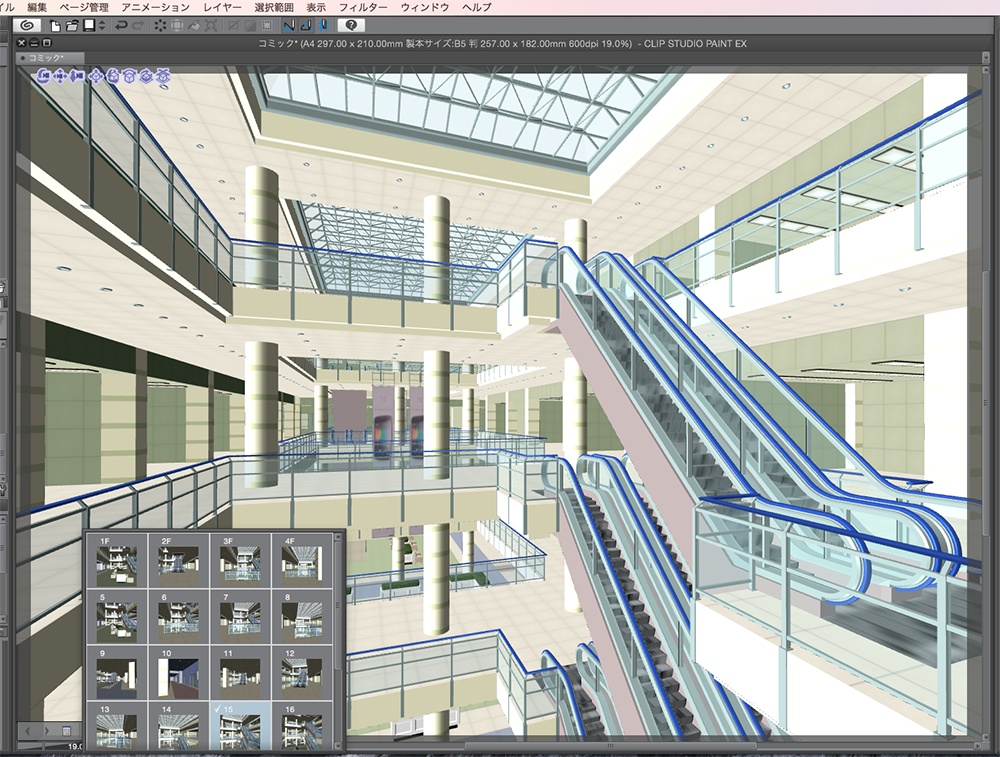Save the document with disk icon
1000x757 pixels.
(89, 26)
